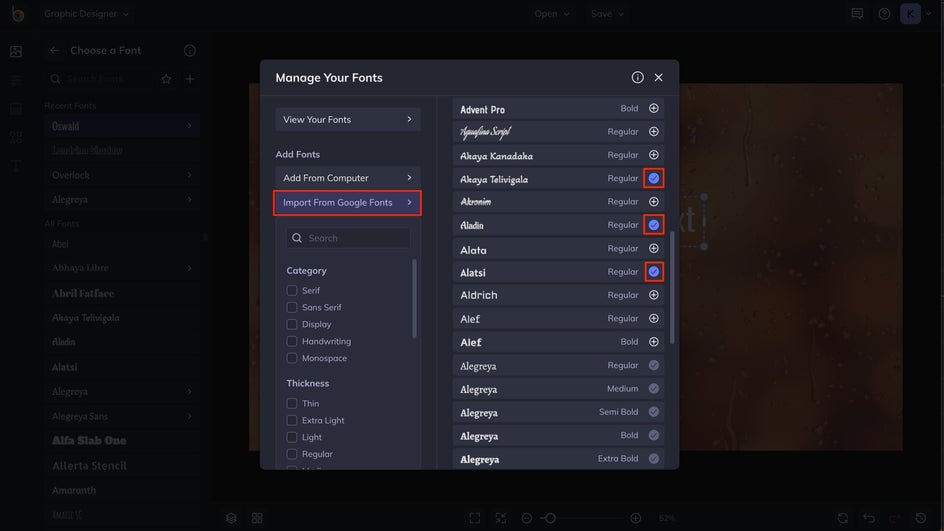Open the Open dropdown menu
The width and height of the screenshot is (944, 531).
(551, 14)
